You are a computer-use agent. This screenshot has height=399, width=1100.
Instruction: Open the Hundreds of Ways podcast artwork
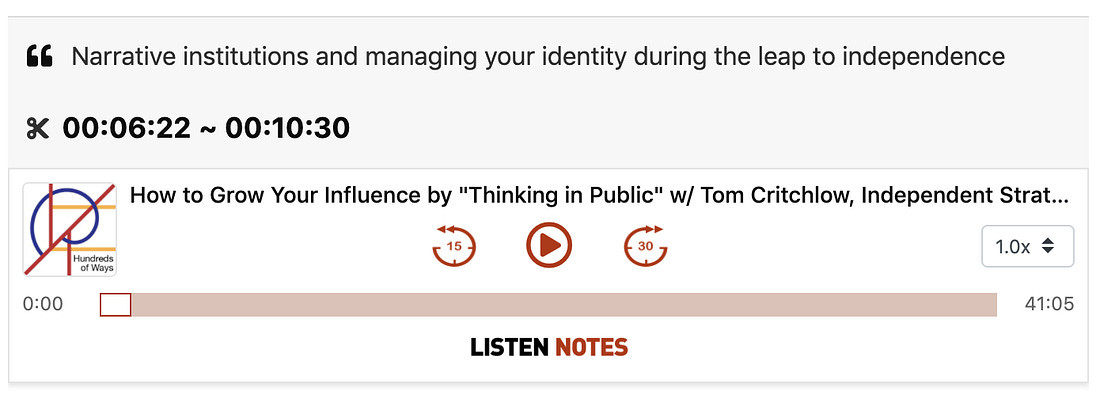[69, 229]
